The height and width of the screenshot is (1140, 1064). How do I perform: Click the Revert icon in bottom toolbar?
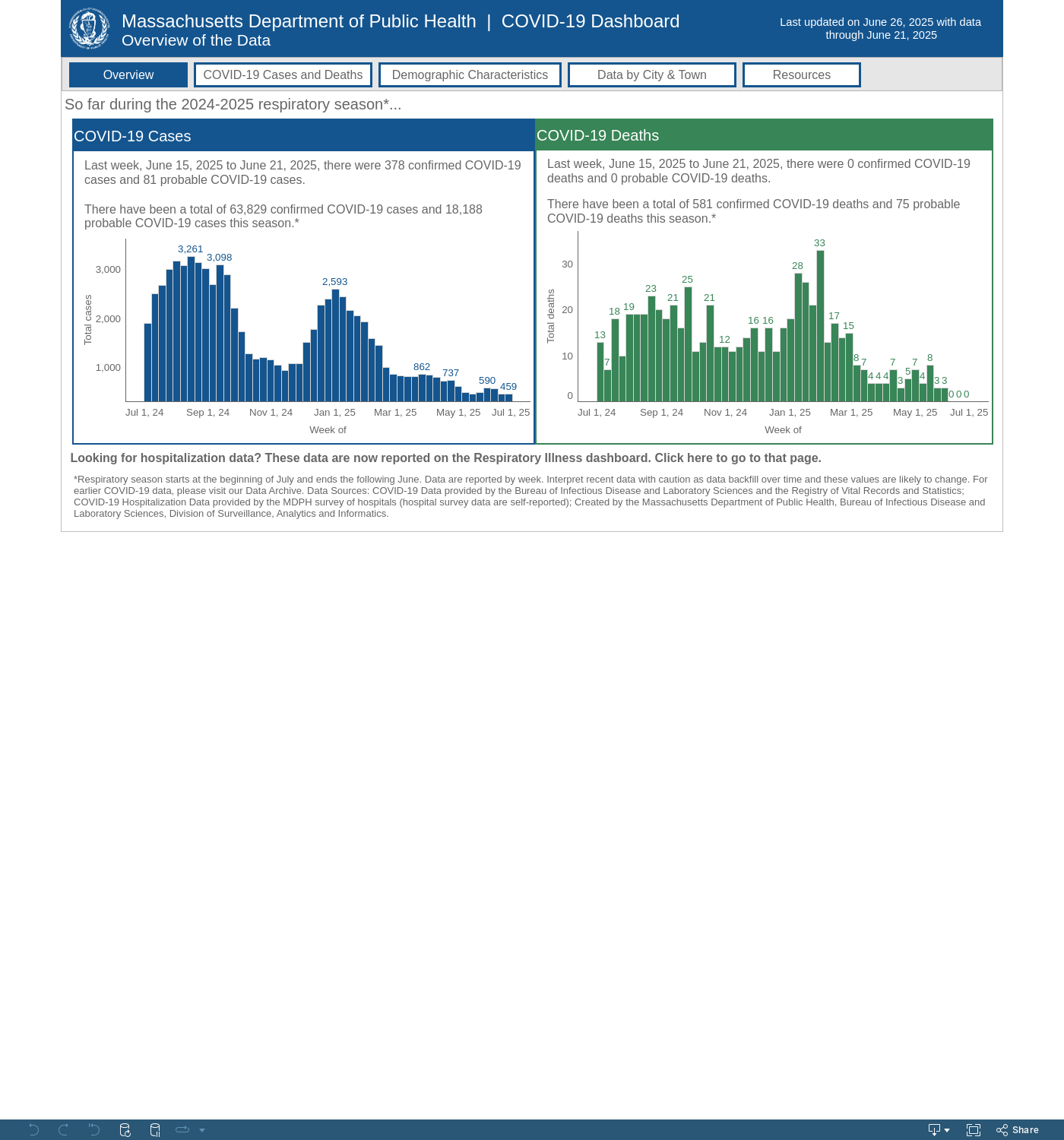[94, 1130]
